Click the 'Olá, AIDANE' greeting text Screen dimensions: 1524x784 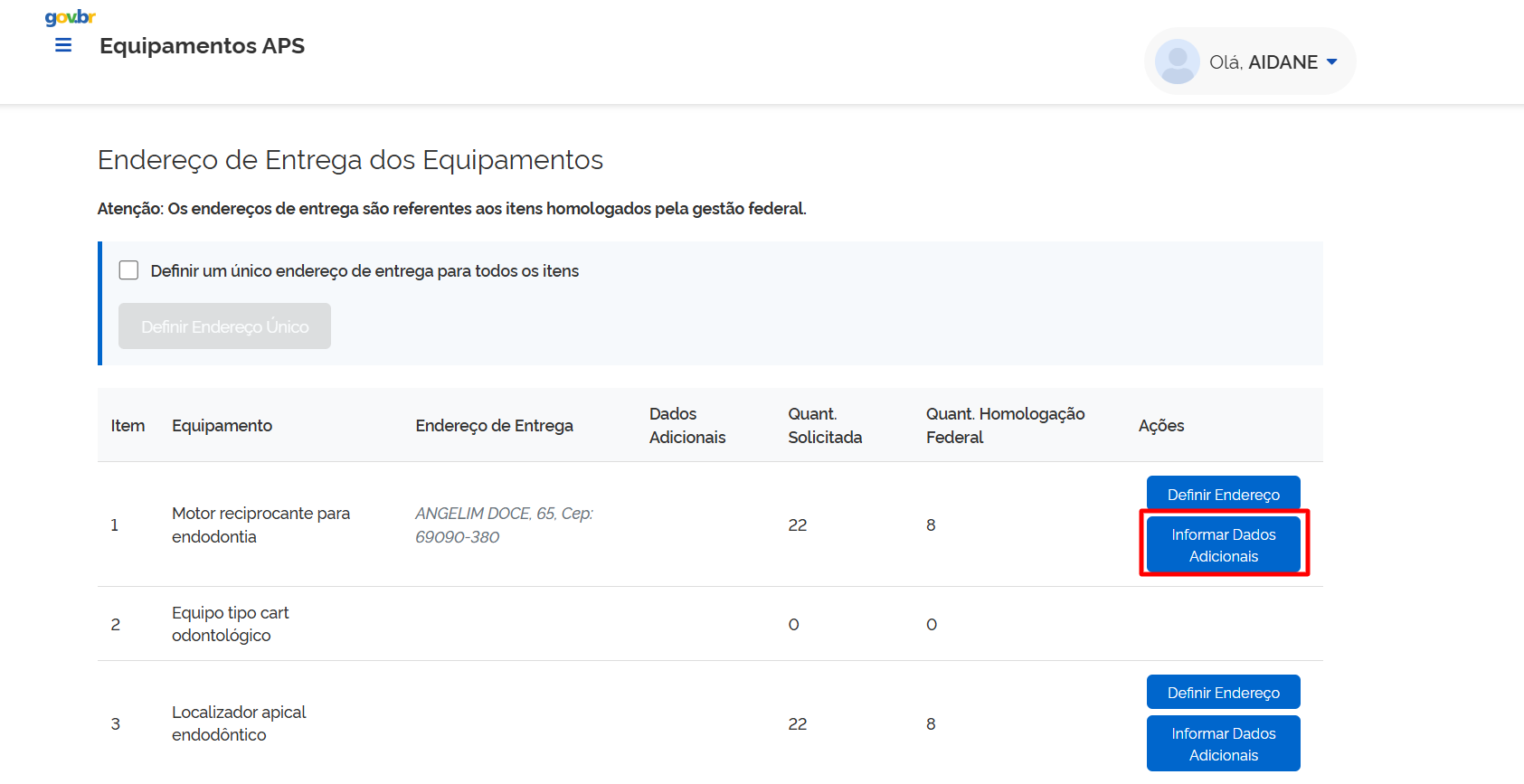pyautogui.click(x=1263, y=62)
